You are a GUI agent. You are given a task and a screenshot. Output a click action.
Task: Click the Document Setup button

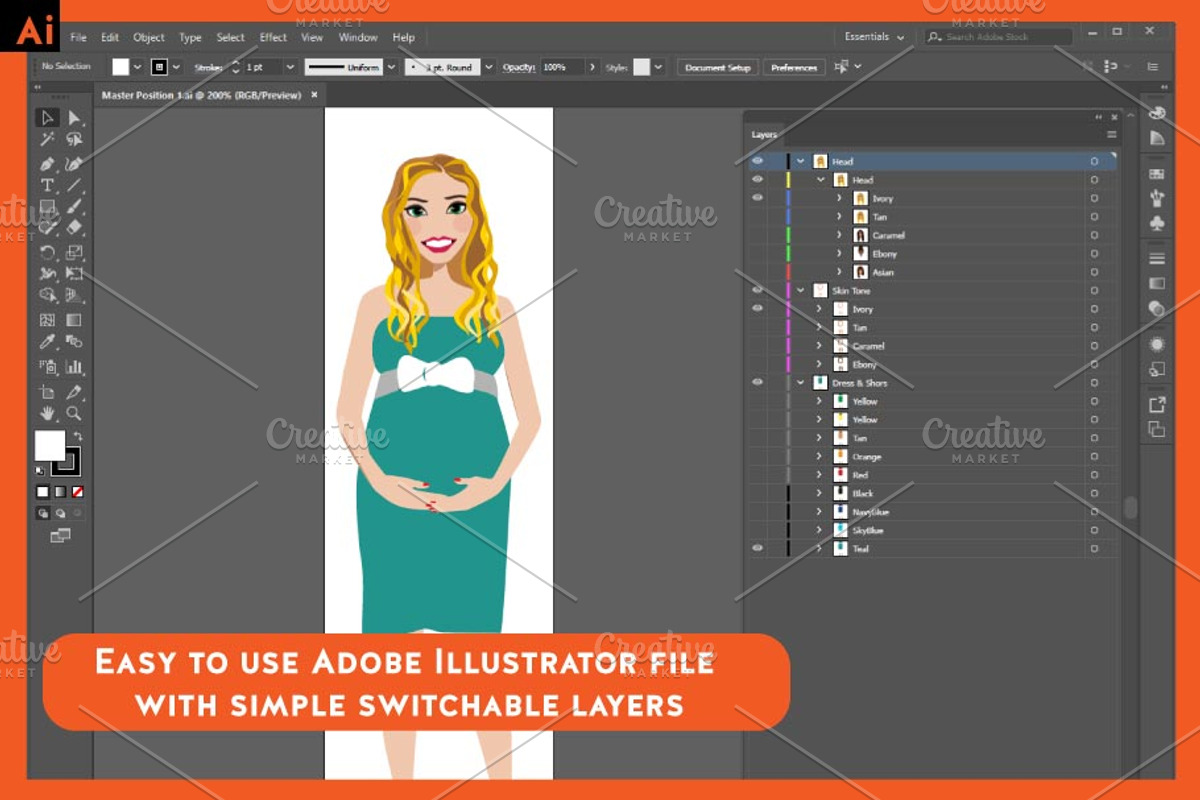[x=718, y=68]
